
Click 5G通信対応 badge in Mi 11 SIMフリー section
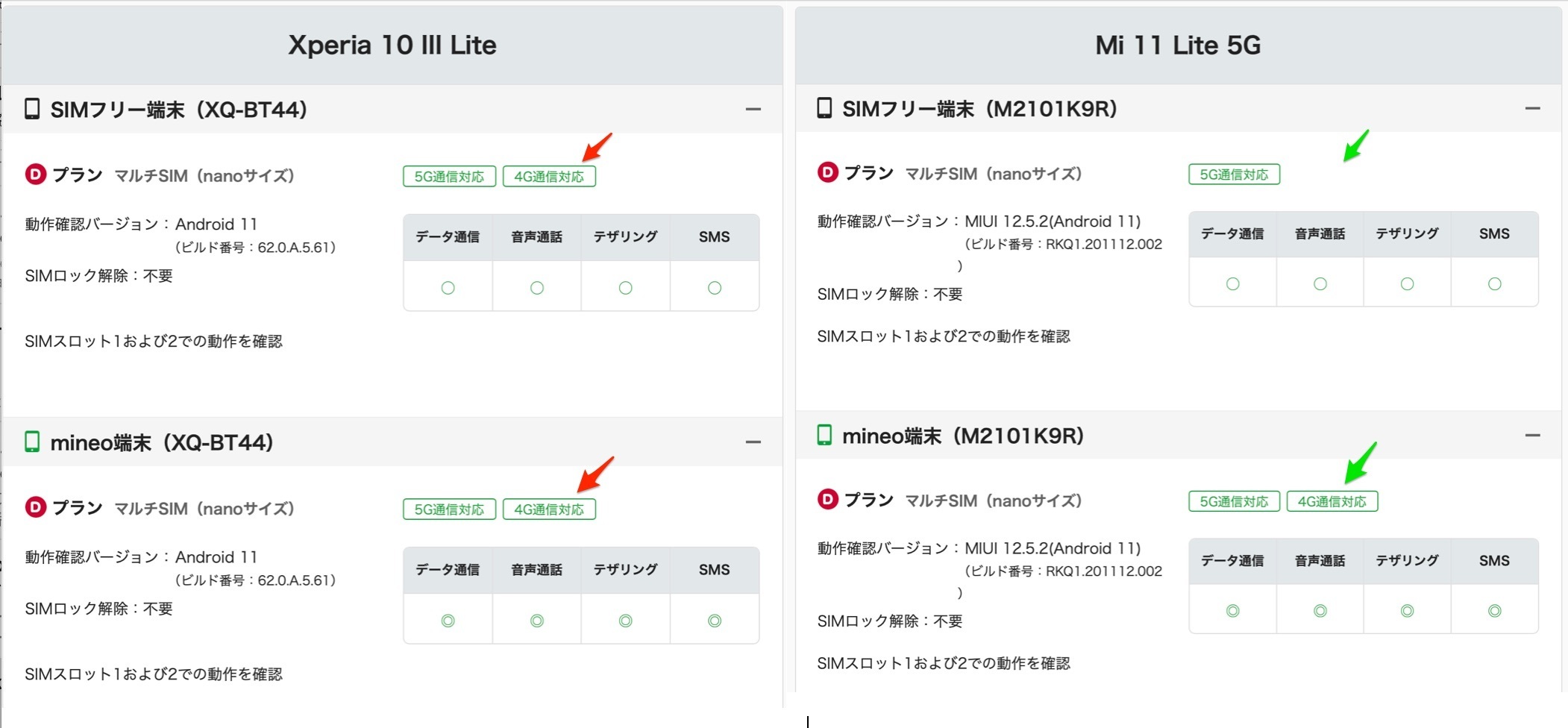(1234, 175)
